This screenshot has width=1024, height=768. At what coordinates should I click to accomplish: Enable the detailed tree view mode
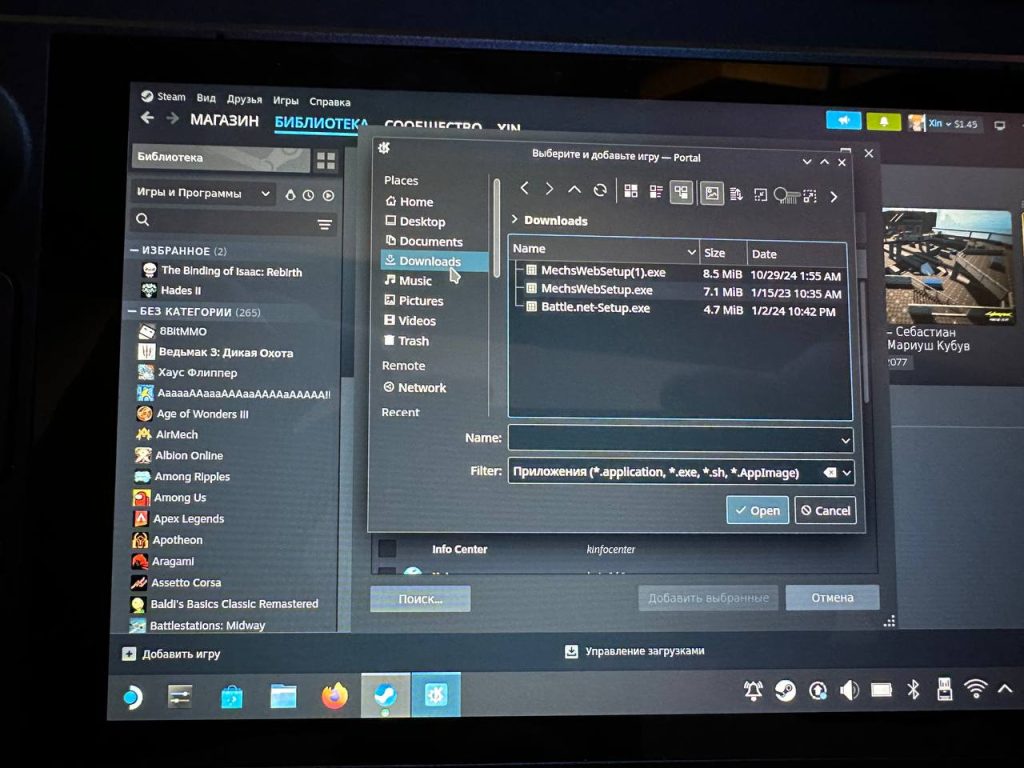682,192
